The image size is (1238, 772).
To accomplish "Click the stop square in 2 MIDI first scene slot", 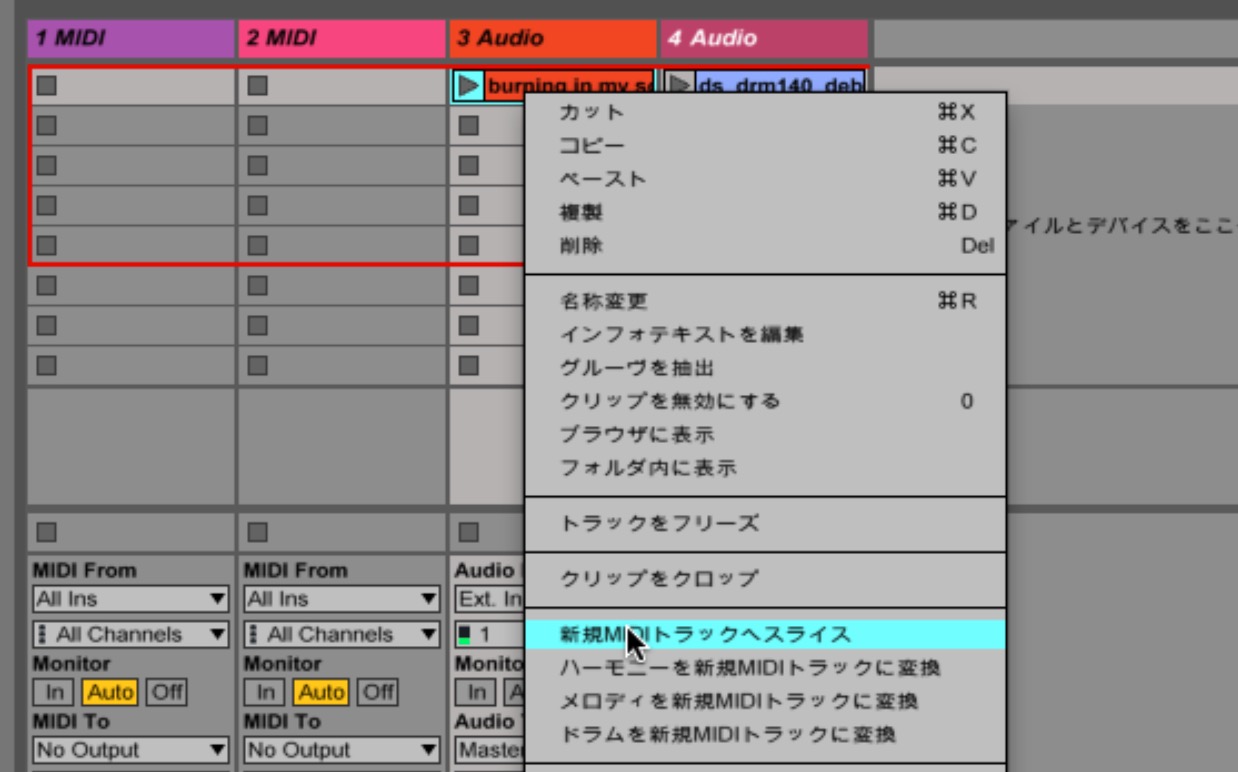I will [258, 86].
